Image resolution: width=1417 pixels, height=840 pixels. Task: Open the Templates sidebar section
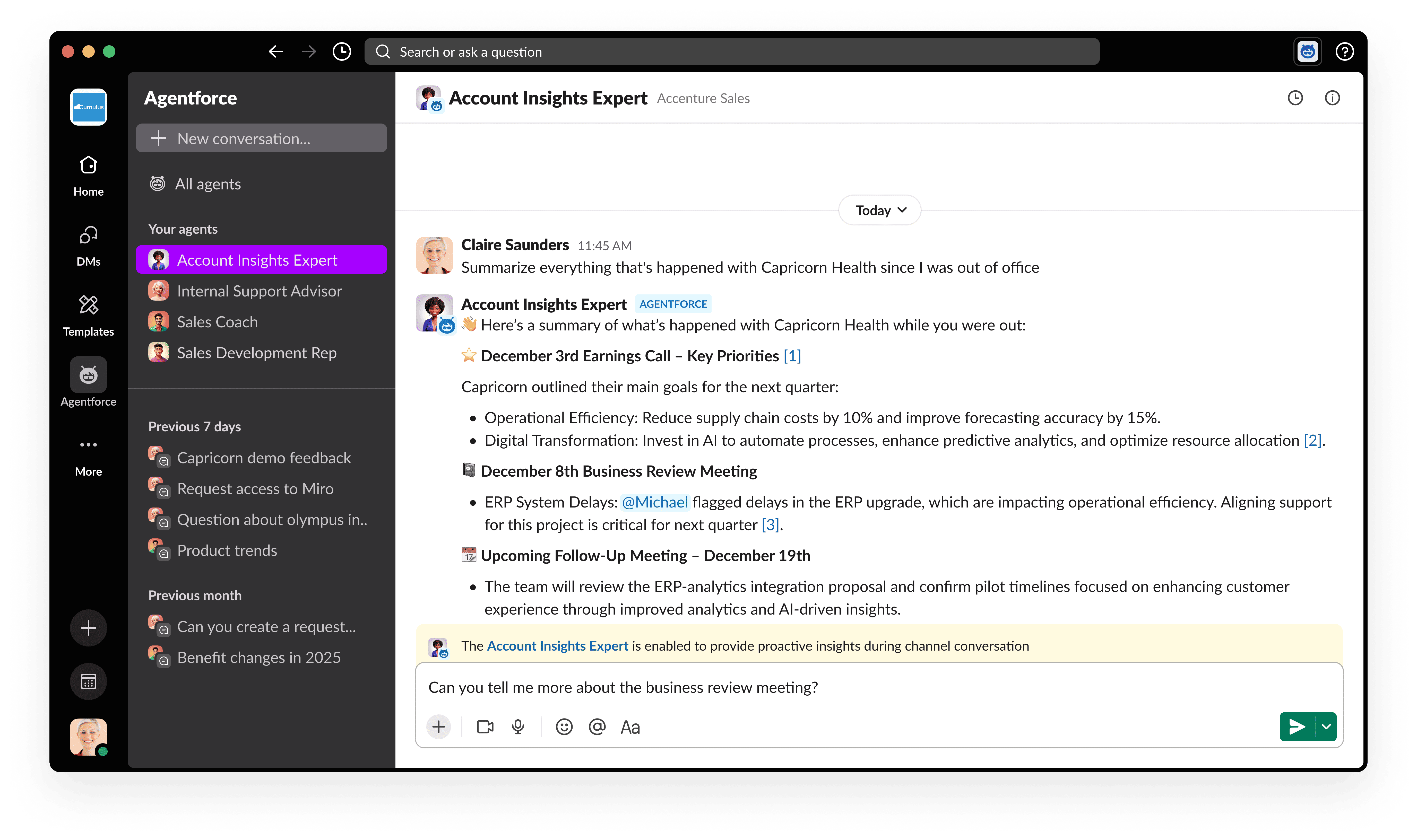point(88,315)
